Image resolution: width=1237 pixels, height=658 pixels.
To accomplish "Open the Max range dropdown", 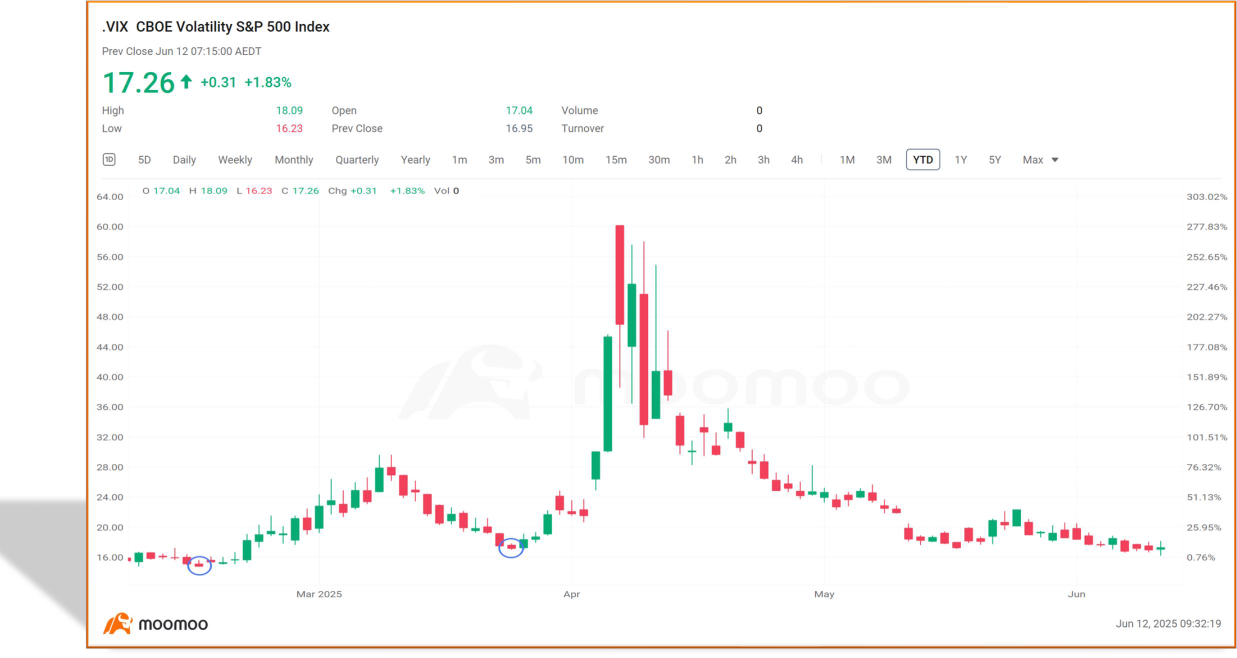I will click(1040, 160).
